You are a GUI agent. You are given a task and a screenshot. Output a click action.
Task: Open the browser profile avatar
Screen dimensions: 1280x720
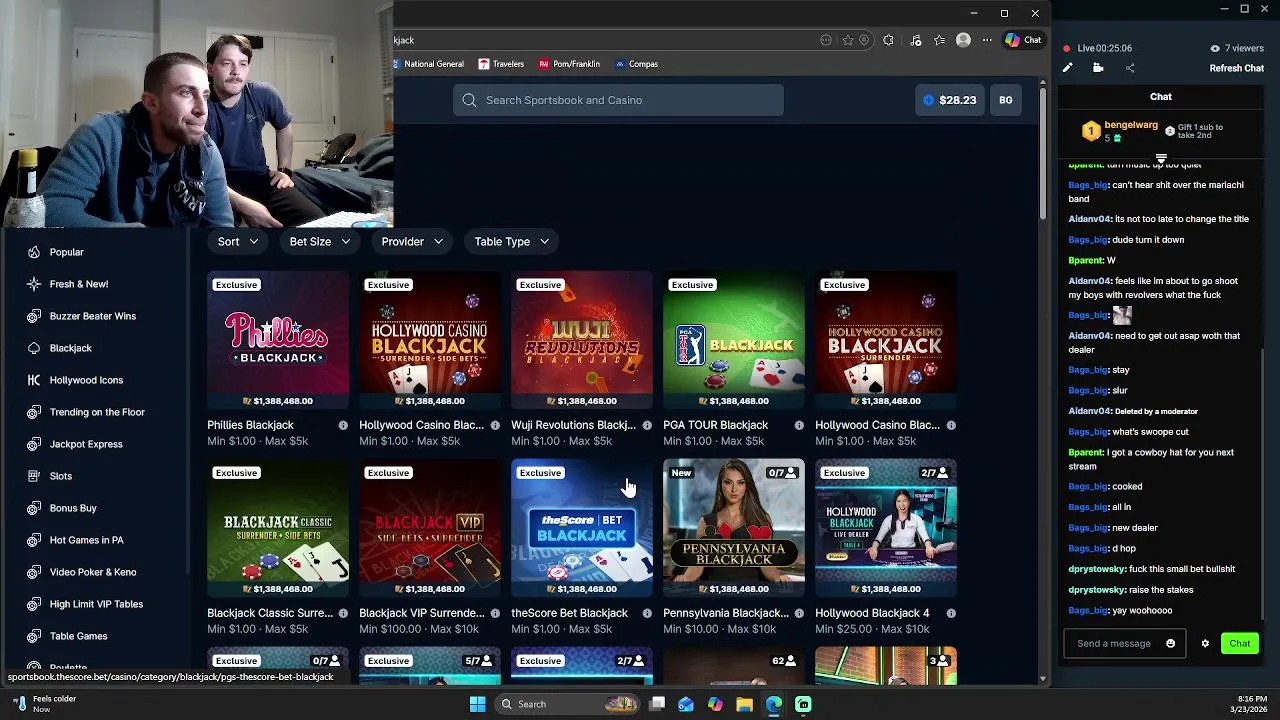pos(963,40)
